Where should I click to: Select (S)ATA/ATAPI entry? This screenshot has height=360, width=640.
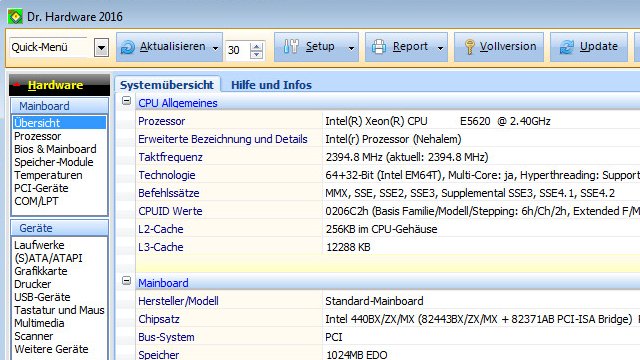coord(48,258)
